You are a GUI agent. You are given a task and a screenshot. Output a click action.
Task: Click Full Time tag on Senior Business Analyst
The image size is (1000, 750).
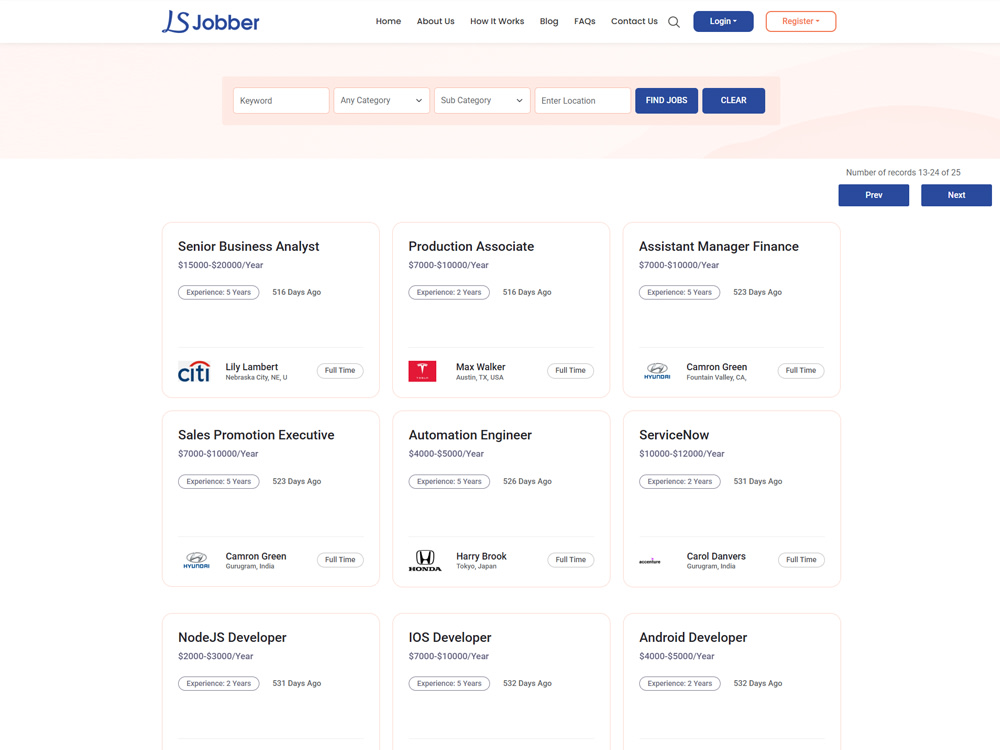click(x=340, y=371)
